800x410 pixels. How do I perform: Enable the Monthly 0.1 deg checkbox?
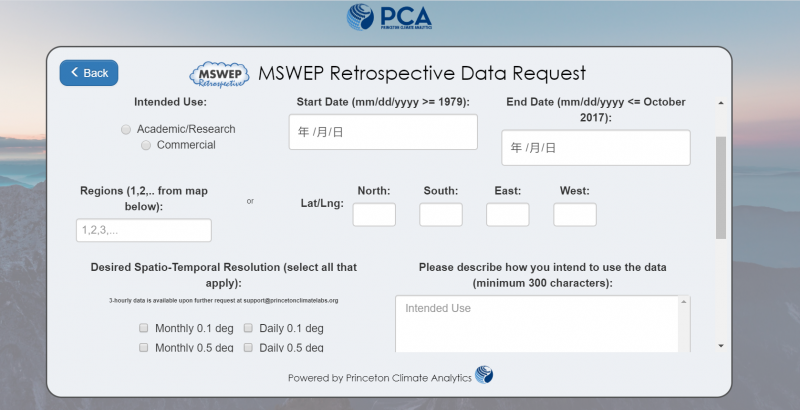click(x=145, y=328)
